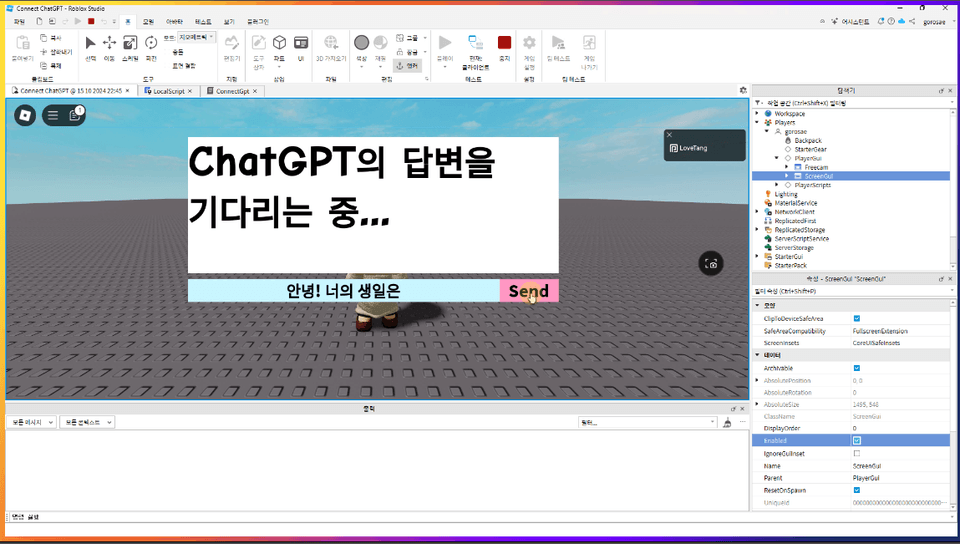Viewport: 960px width, 544px height.
Task: Collapse the Players node in Explorer
Action: pyautogui.click(x=757, y=122)
